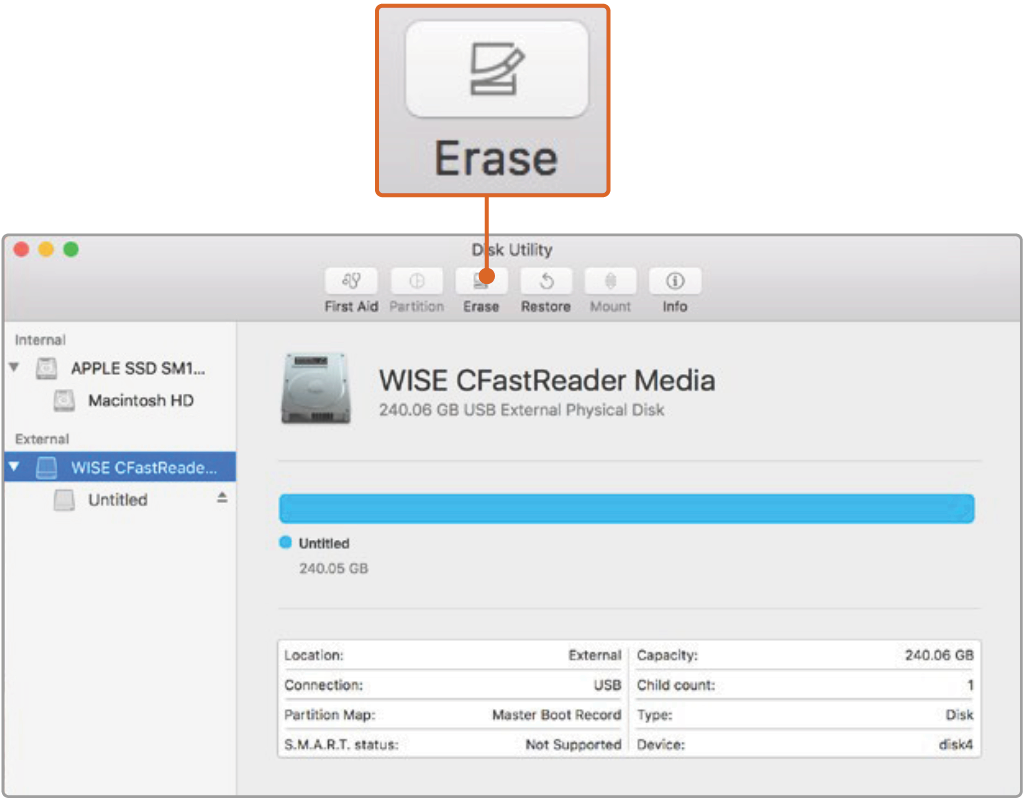The width and height of the screenshot is (1024, 799).
Task: Click the Mount toolbar icon
Action: click(x=610, y=282)
